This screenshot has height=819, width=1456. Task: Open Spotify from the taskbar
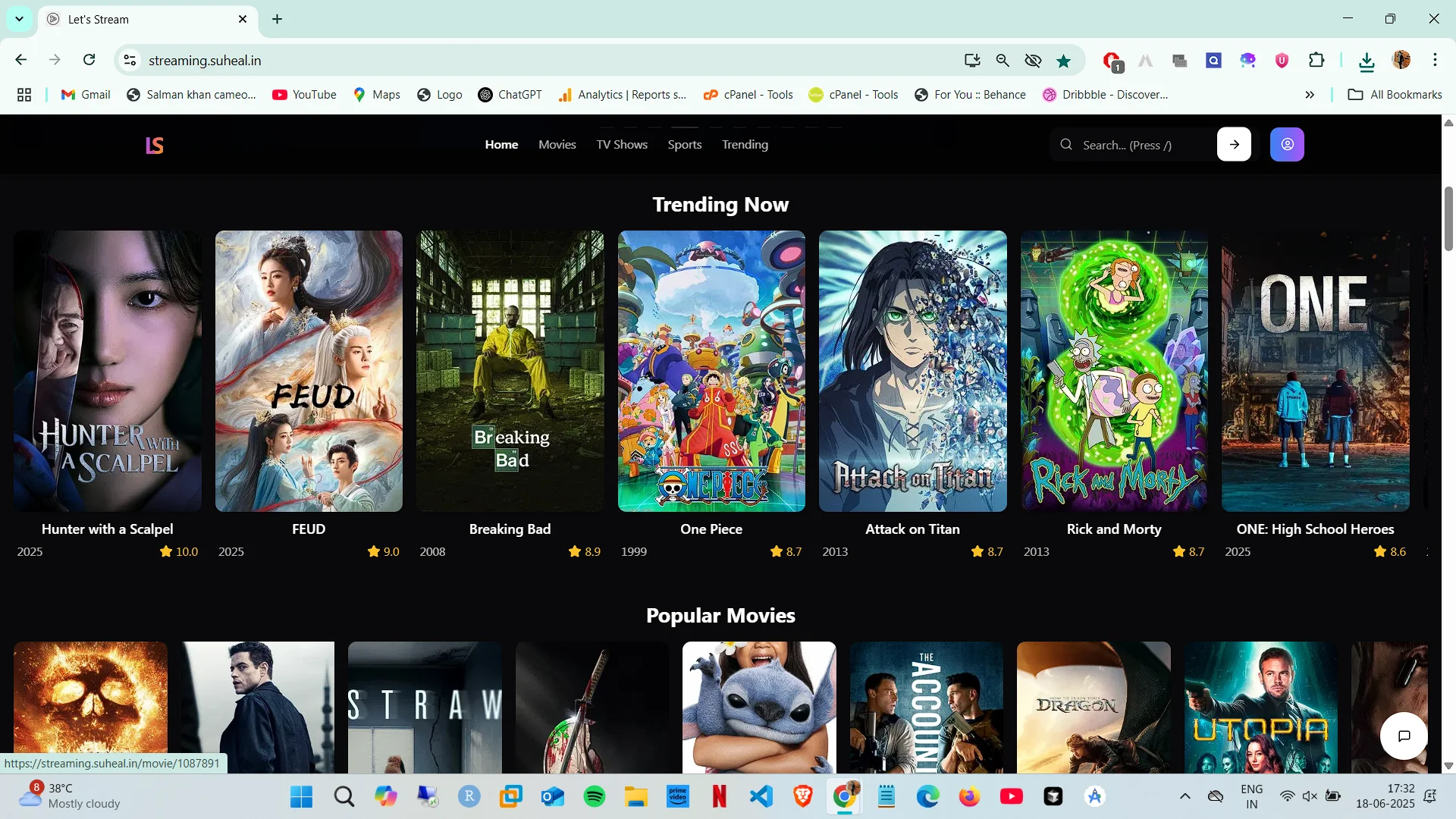point(595,796)
